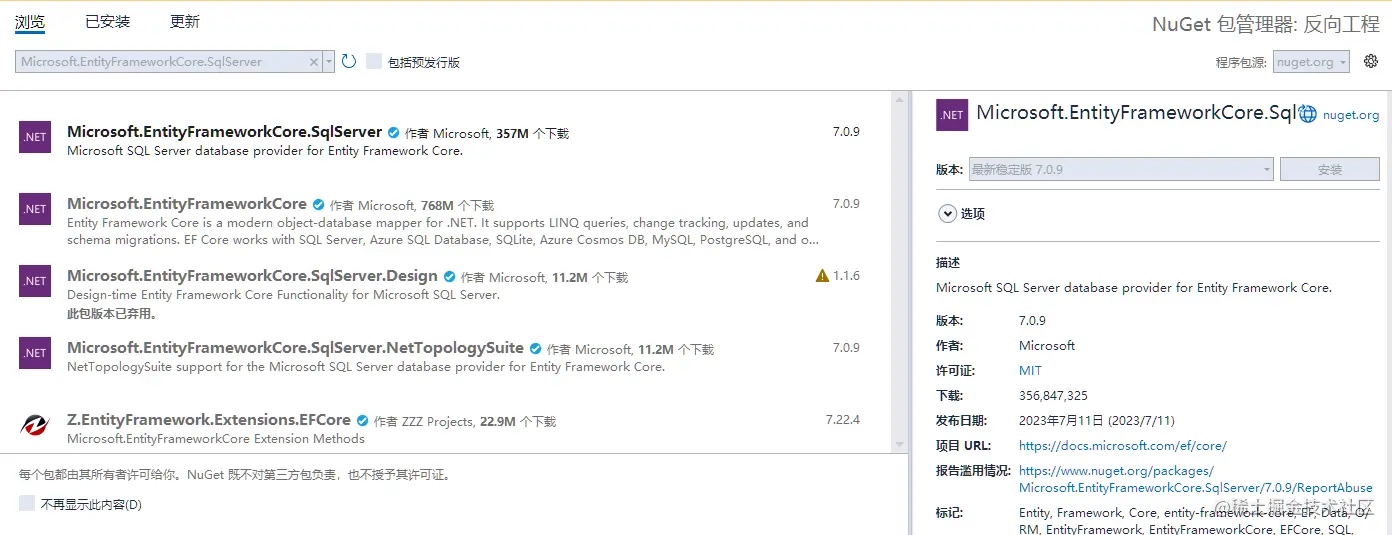
Task: Click the author value Microsoft in details
Action: [1047, 345]
